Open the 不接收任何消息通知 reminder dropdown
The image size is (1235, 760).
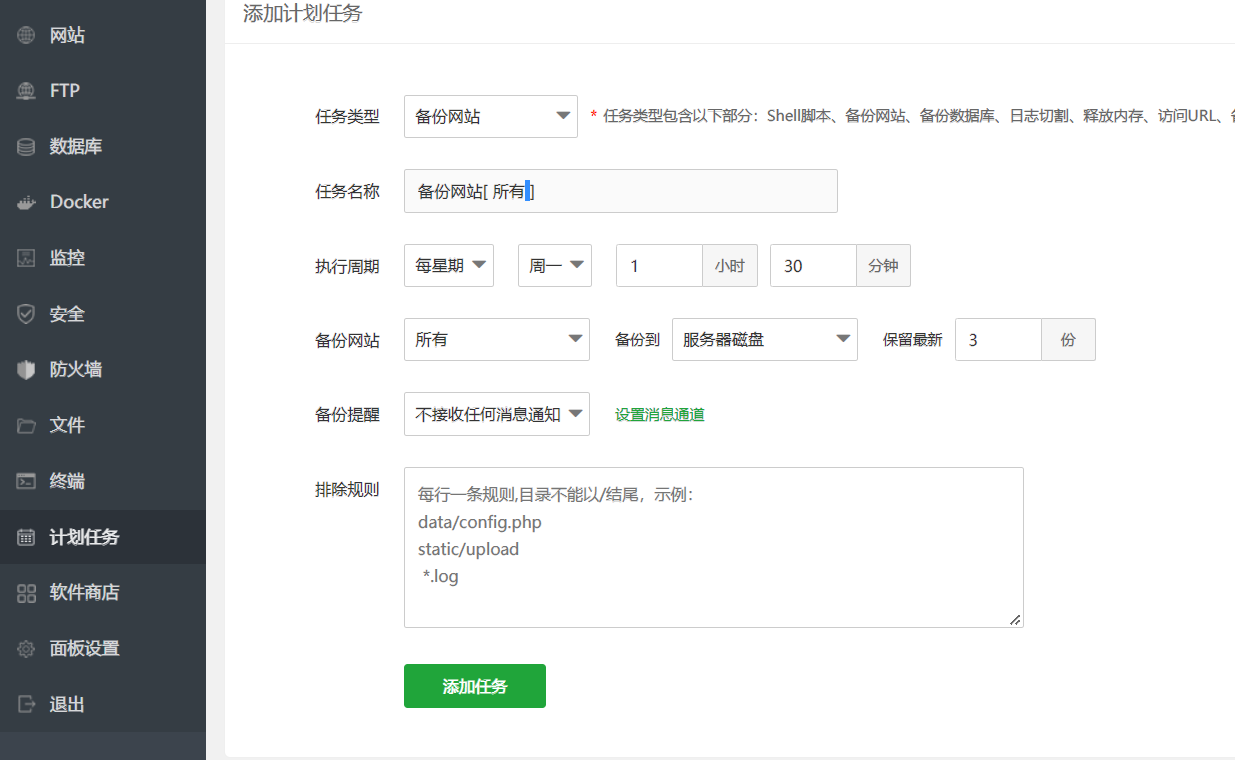496,414
